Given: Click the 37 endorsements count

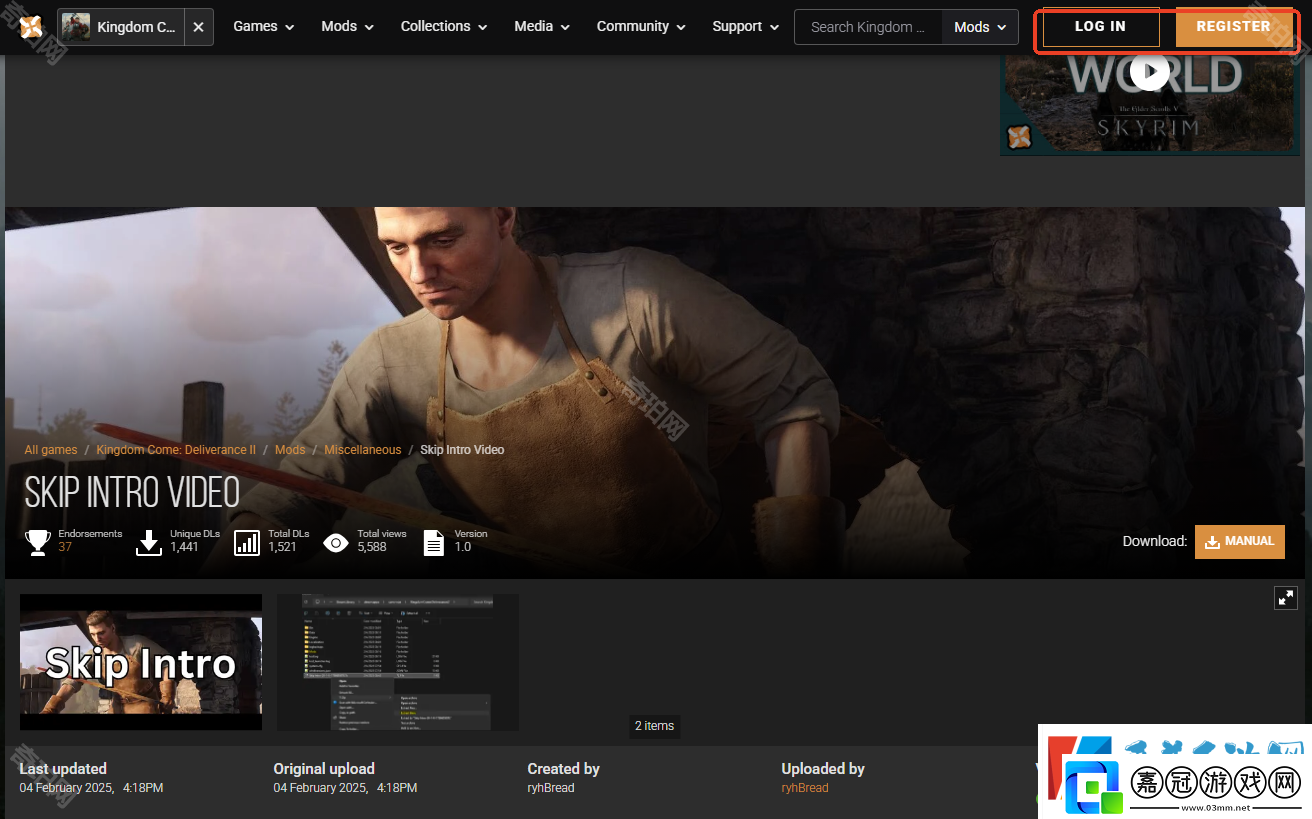Looking at the screenshot, I should (x=65, y=547).
